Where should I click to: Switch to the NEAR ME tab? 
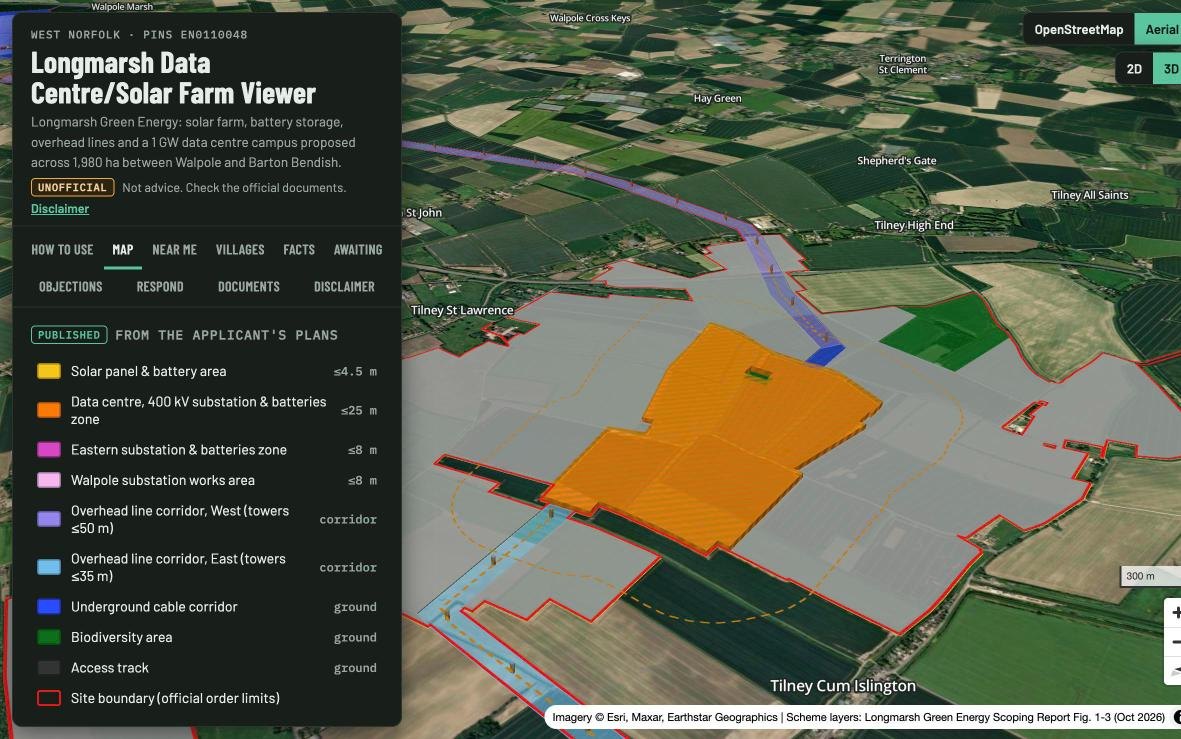174,250
